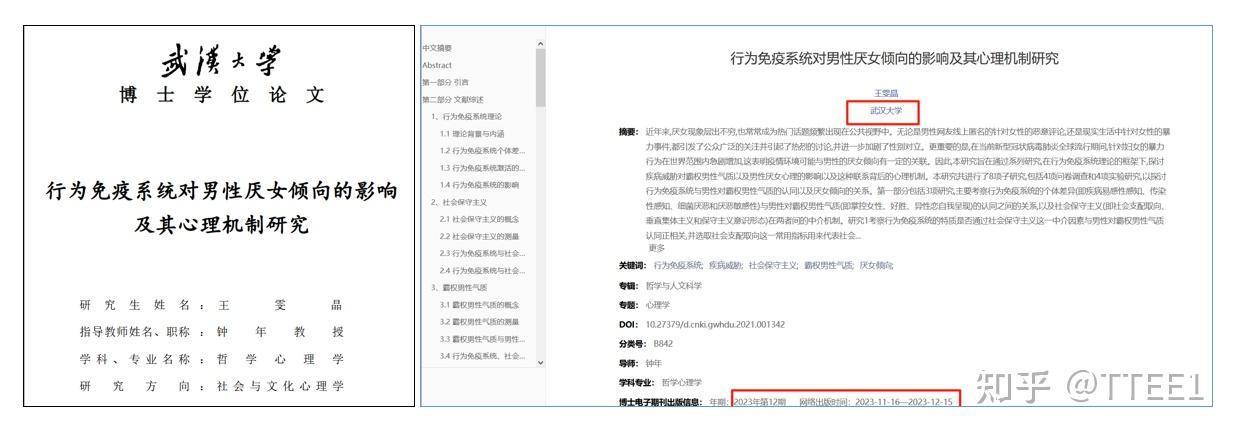Go to 1.2 行为免疫系统个体差 entry

[482, 150]
